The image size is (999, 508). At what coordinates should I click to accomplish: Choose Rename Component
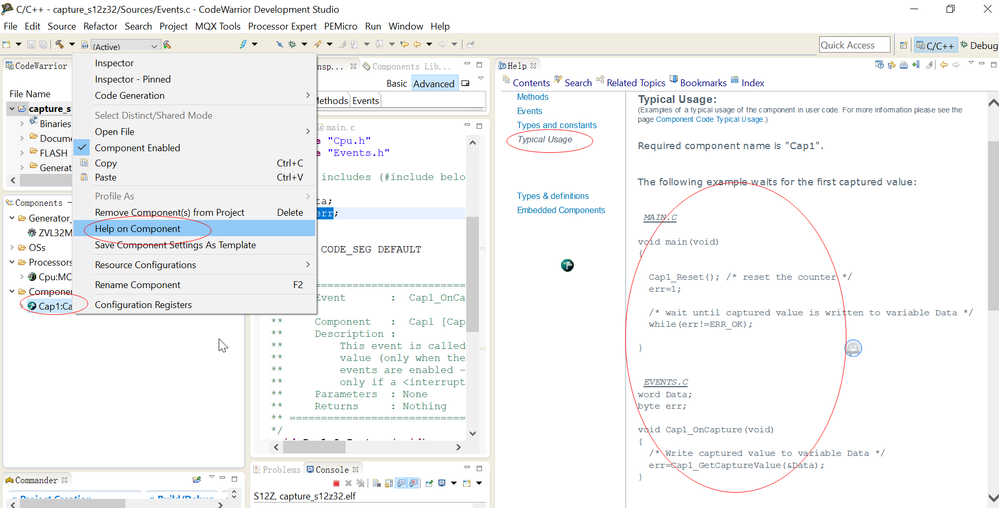[194, 285]
